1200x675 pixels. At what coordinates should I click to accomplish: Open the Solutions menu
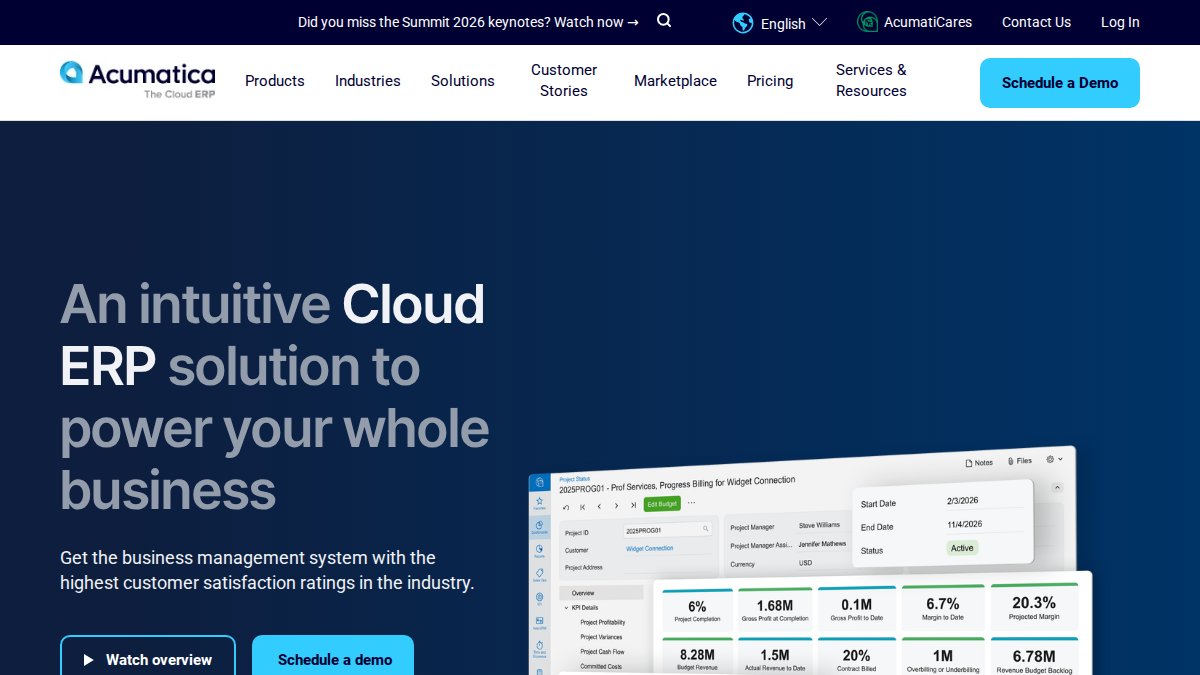tap(463, 81)
